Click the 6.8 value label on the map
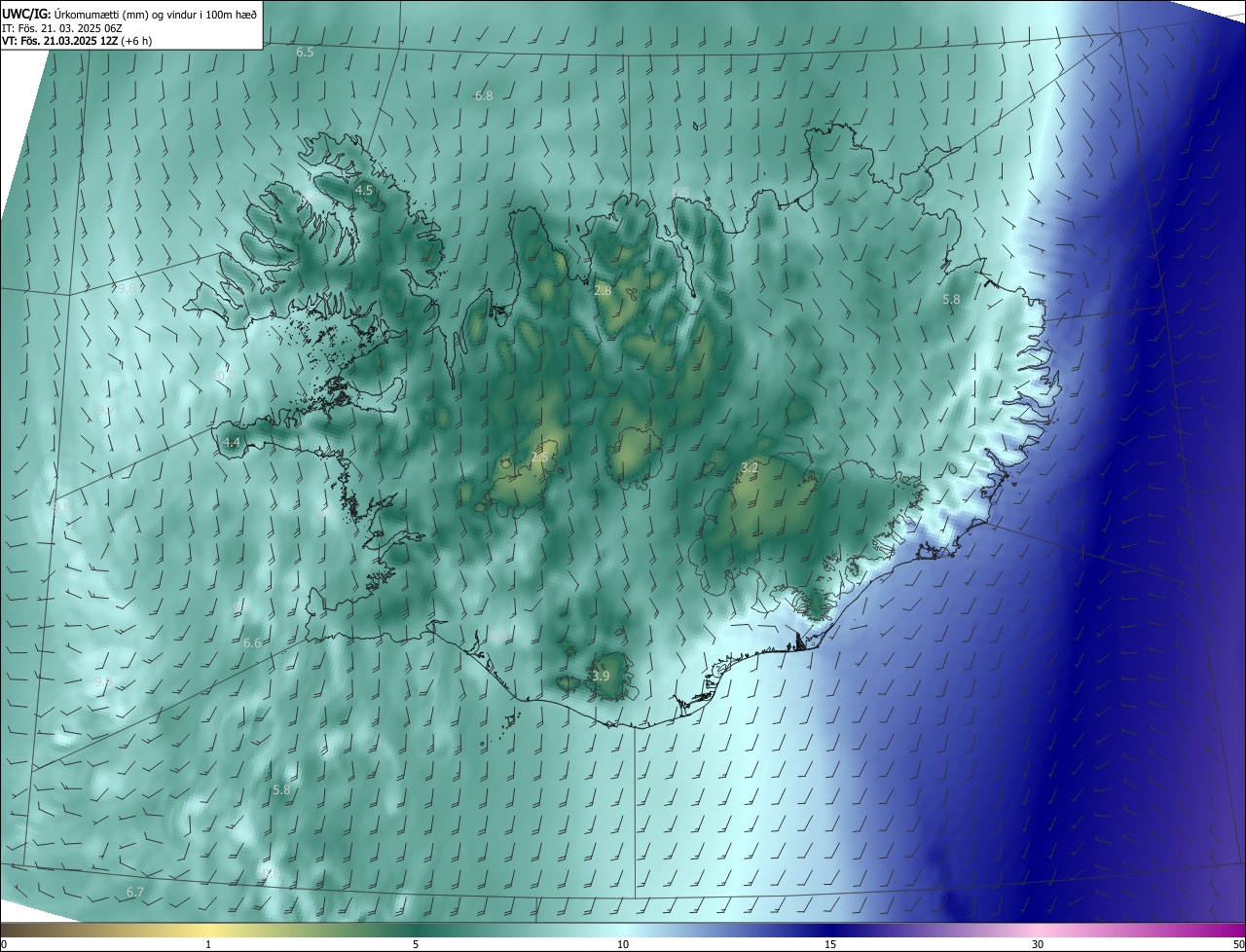1246x952 pixels. 484,95
